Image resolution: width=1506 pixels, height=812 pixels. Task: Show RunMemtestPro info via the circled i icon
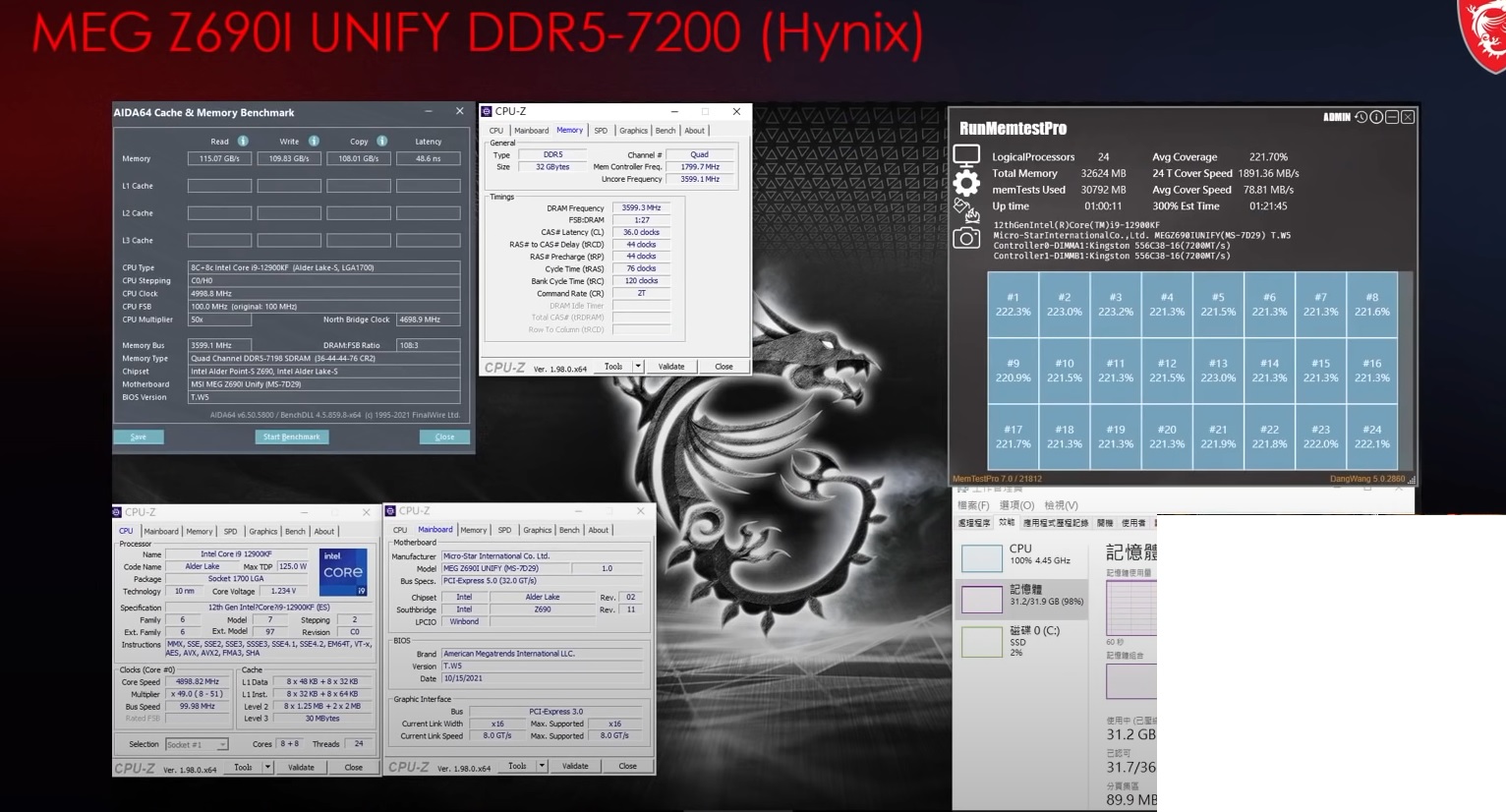tap(1376, 117)
